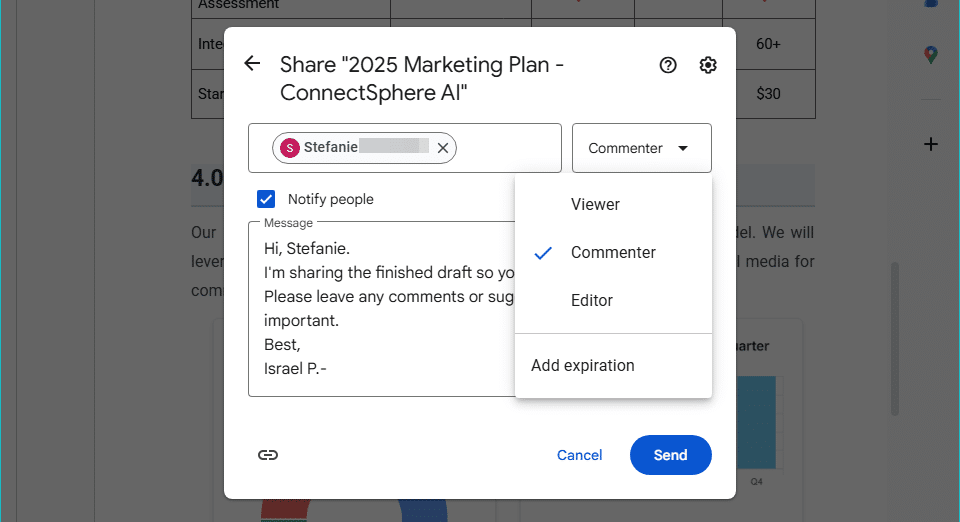
Task: Copy link using the chain icon
Action: coord(268,455)
